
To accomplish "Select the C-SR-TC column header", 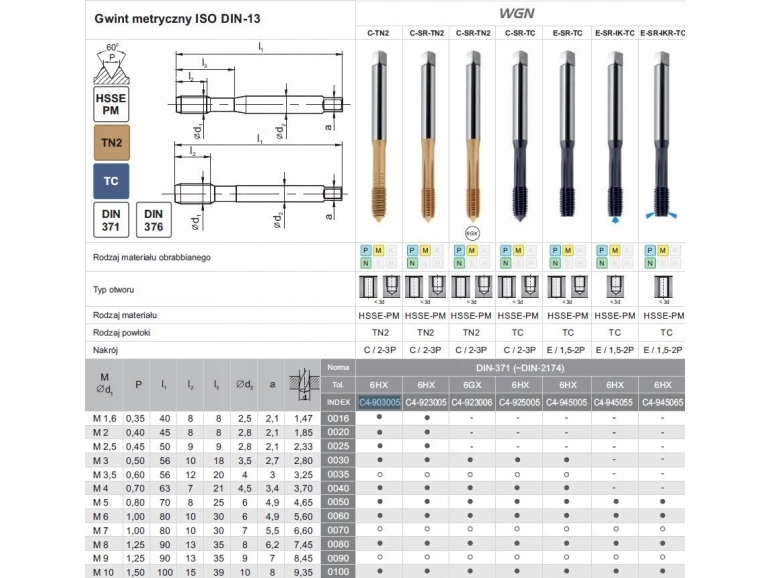I will tap(520, 33).
